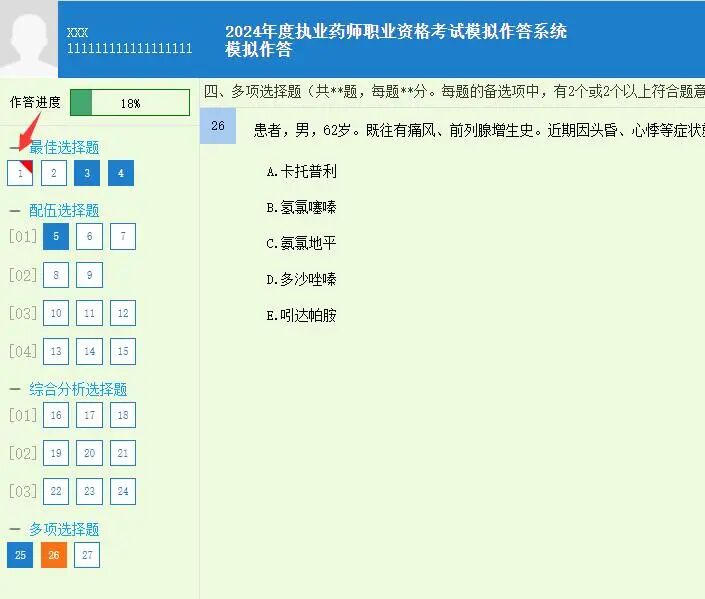Select option D 多沙唑嗪
Image resolution: width=705 pixels, height=599 pixels.
301,279
